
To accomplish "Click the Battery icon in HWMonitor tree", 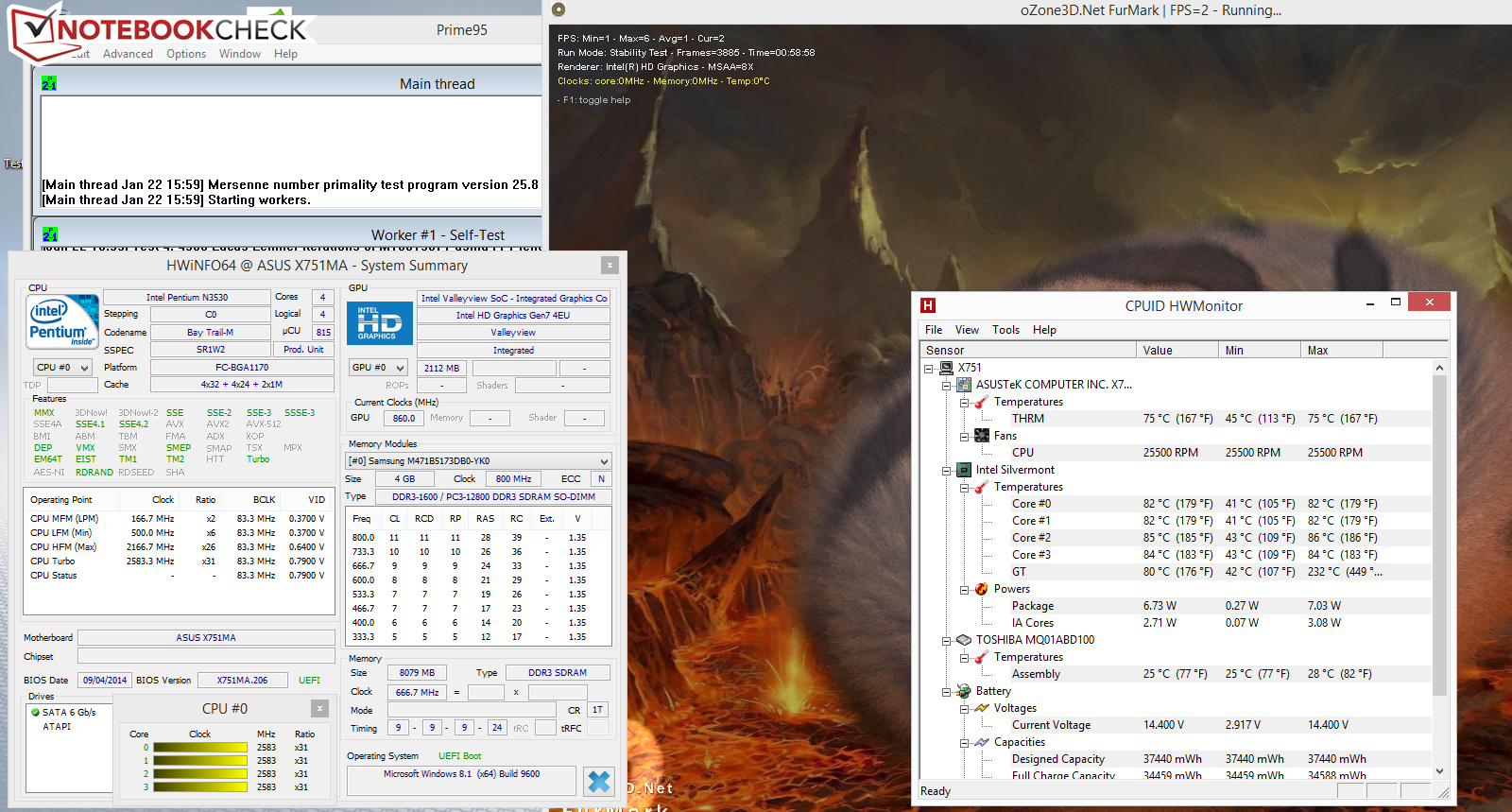I will click(x=964, y=691).
